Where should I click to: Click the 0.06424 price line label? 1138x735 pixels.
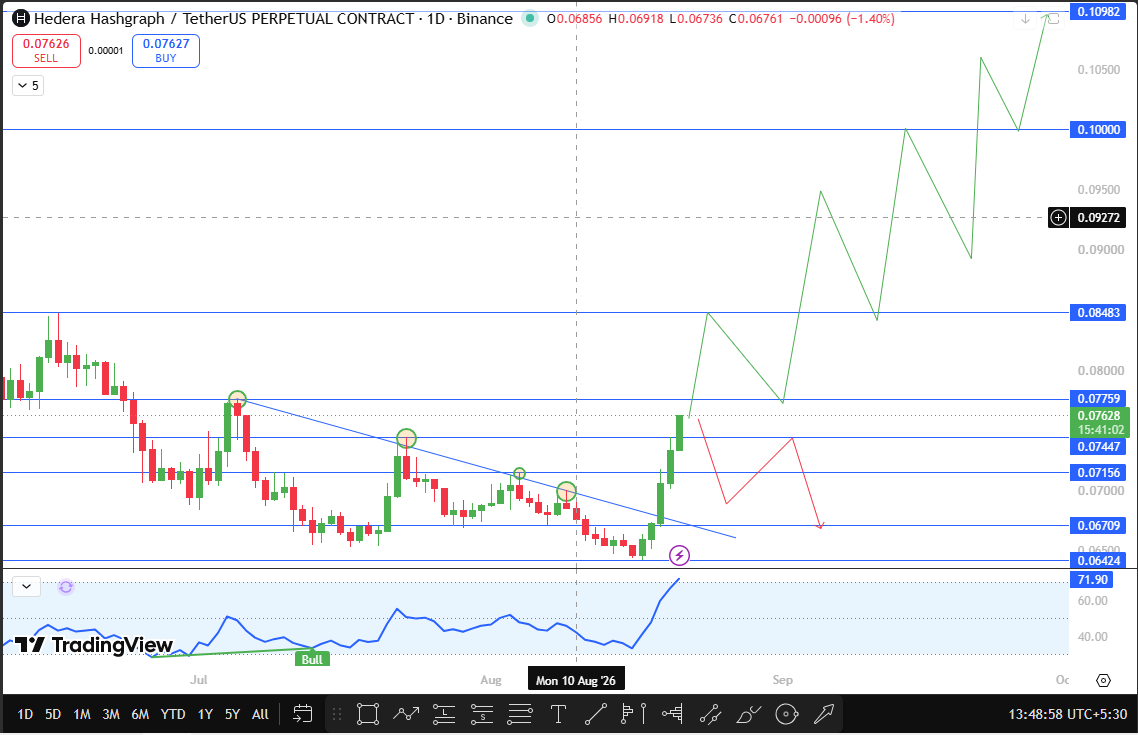point(1098,560)
